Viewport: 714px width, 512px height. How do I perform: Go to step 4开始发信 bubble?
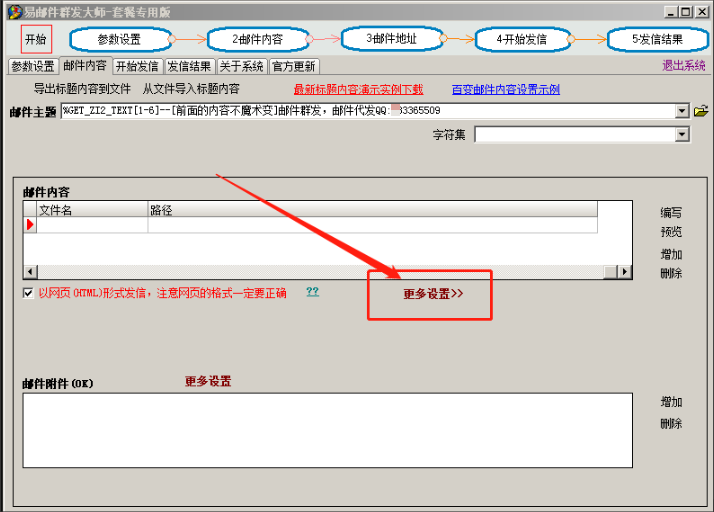click(522, 39)
